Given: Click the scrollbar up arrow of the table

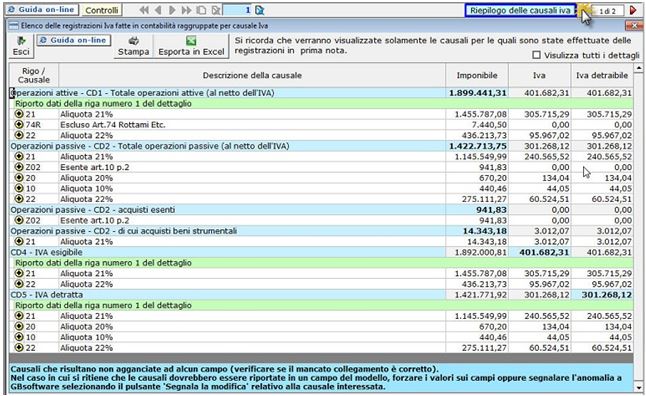Looking at the screenshot, I should click(639, 68).
